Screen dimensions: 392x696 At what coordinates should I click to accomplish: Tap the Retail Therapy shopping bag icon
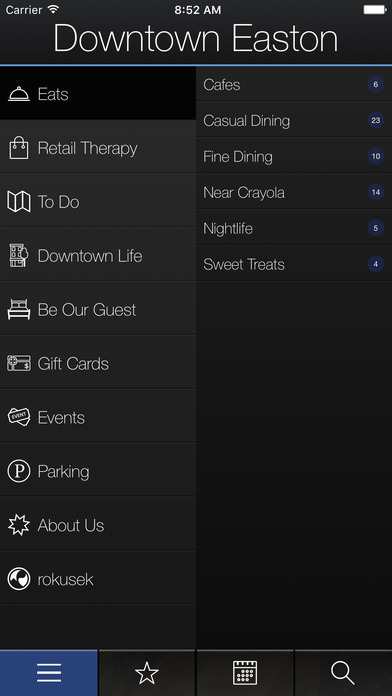(x=19, y=148)
